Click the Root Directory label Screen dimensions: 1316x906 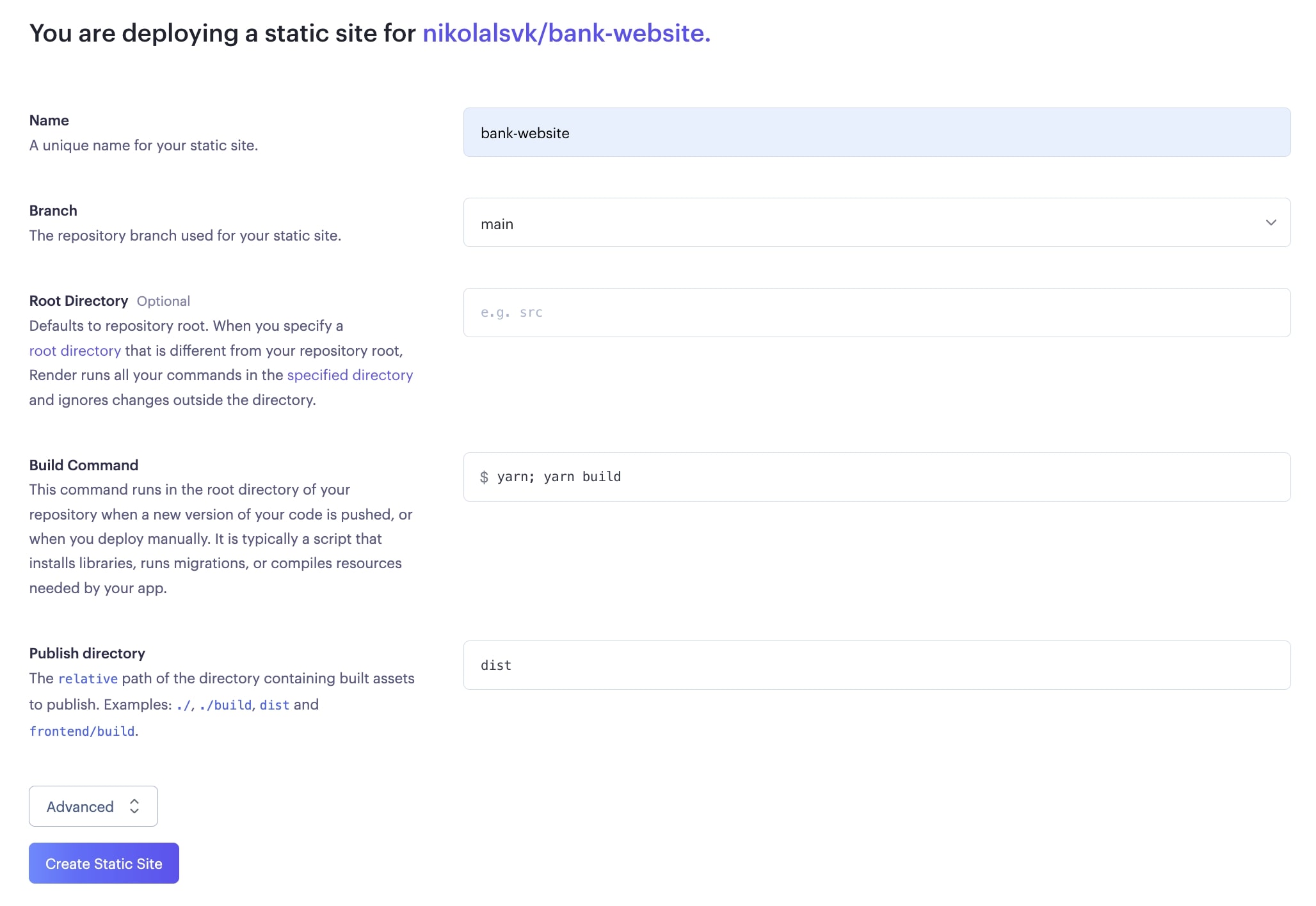(x=79, y=301)
